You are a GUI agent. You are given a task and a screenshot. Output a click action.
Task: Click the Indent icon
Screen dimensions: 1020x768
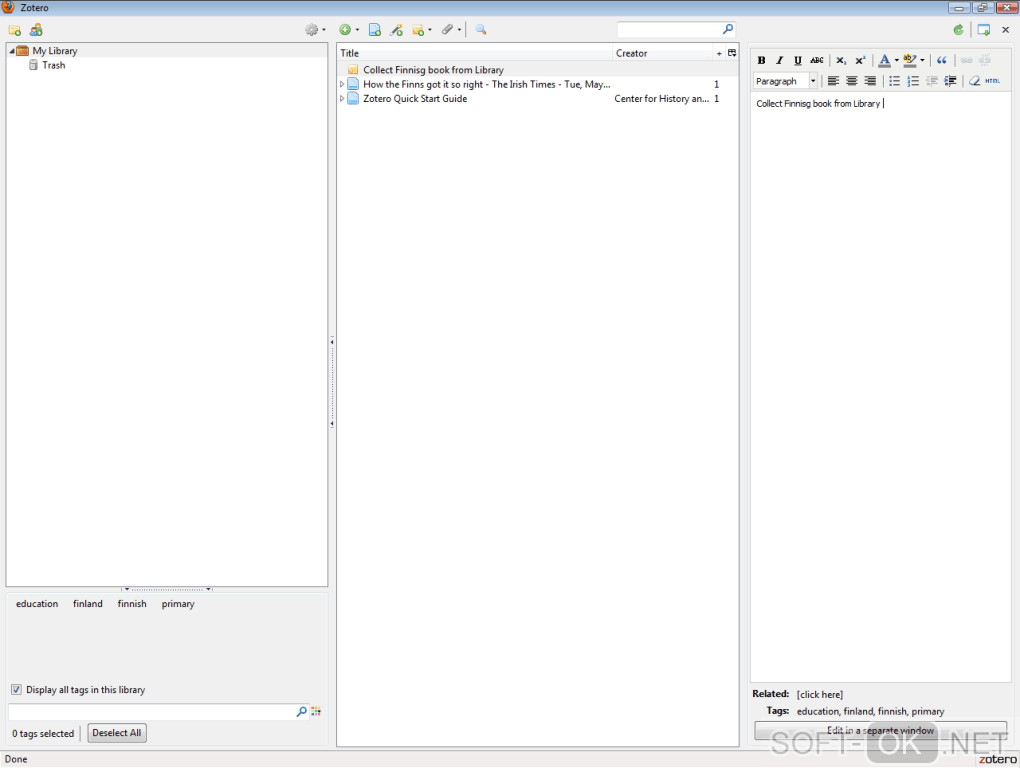point(950,81)
